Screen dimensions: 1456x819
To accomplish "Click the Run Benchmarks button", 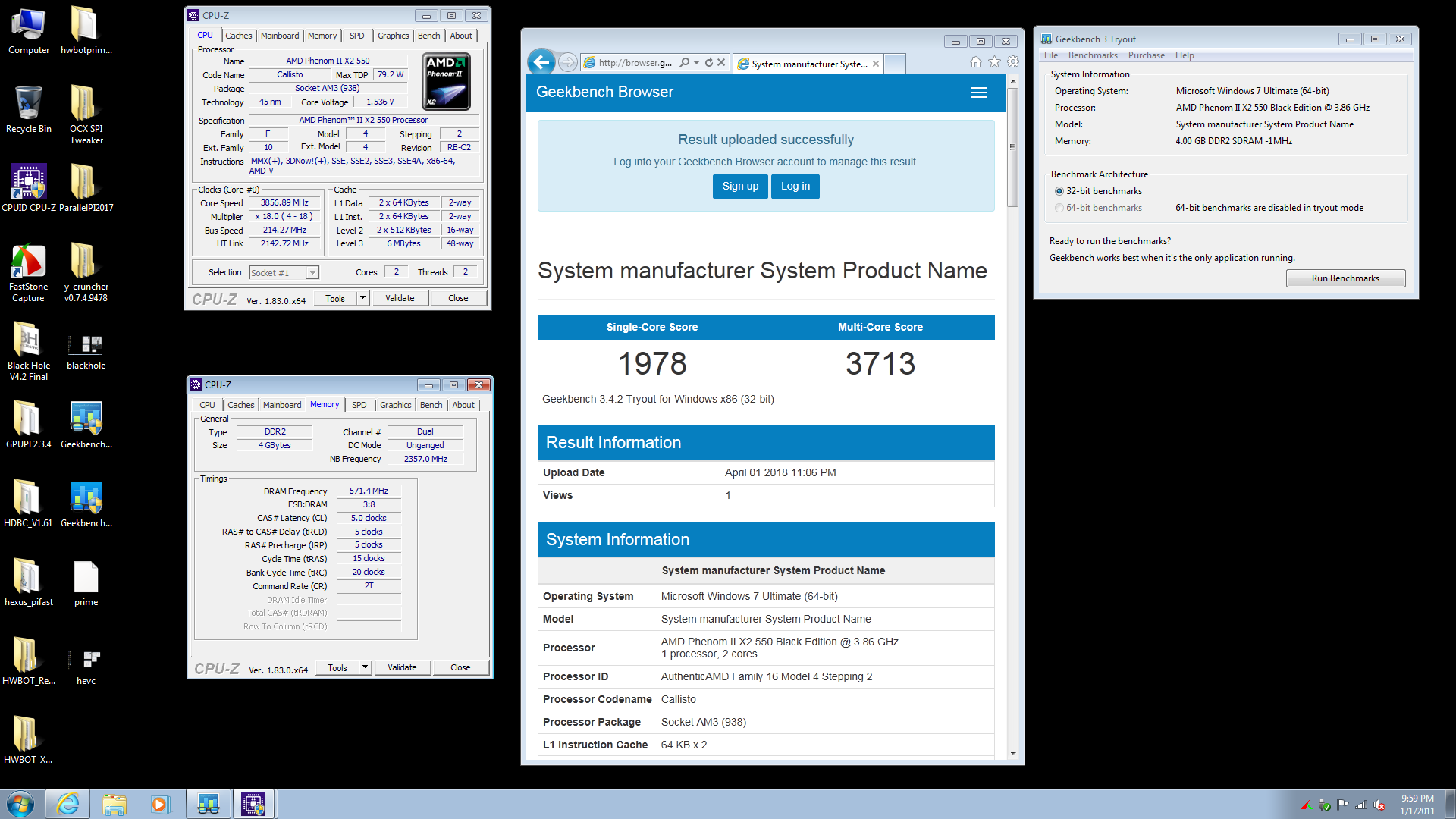I will (1345, 278).
